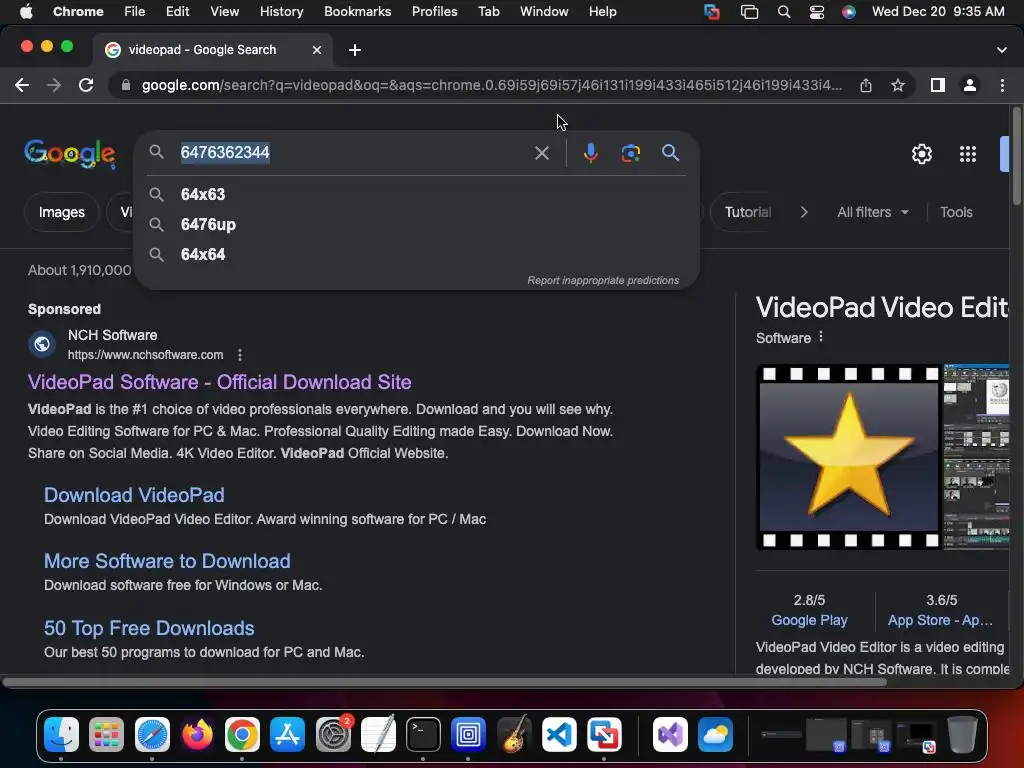This screenshot has height=768, width=1024.
Task: Open Finder from the dock
Action: 61,734
